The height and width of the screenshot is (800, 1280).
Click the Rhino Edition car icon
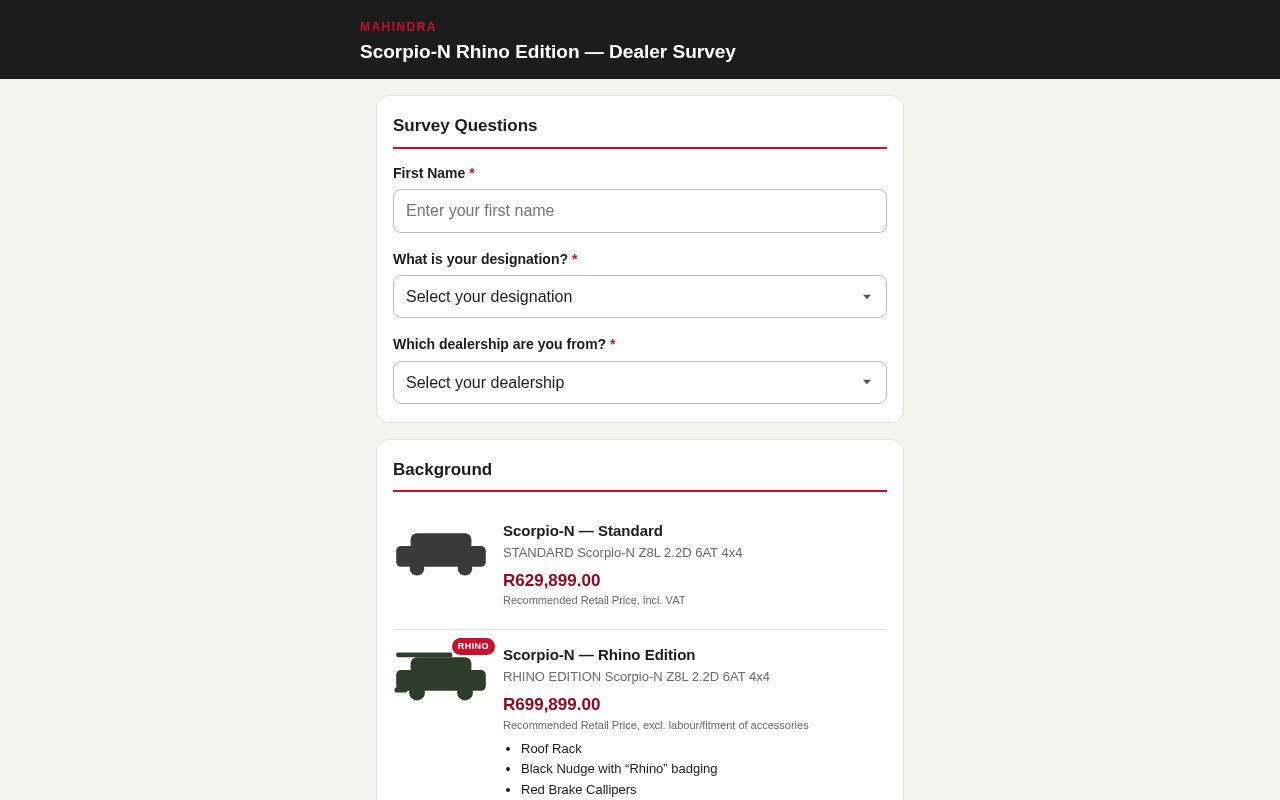[x=441, y=676]
